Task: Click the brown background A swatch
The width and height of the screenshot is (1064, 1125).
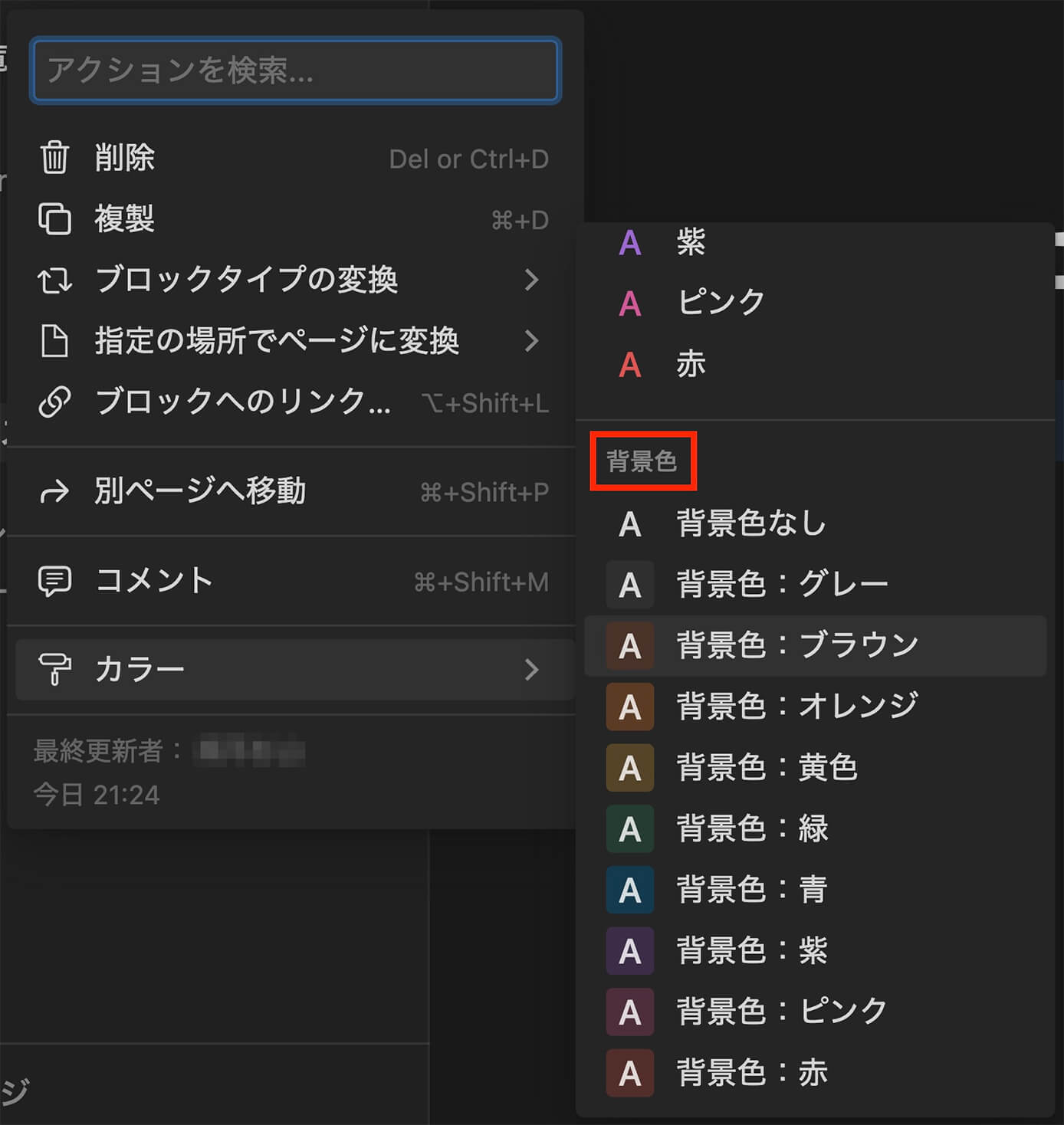Action: [x=630, y=646]
